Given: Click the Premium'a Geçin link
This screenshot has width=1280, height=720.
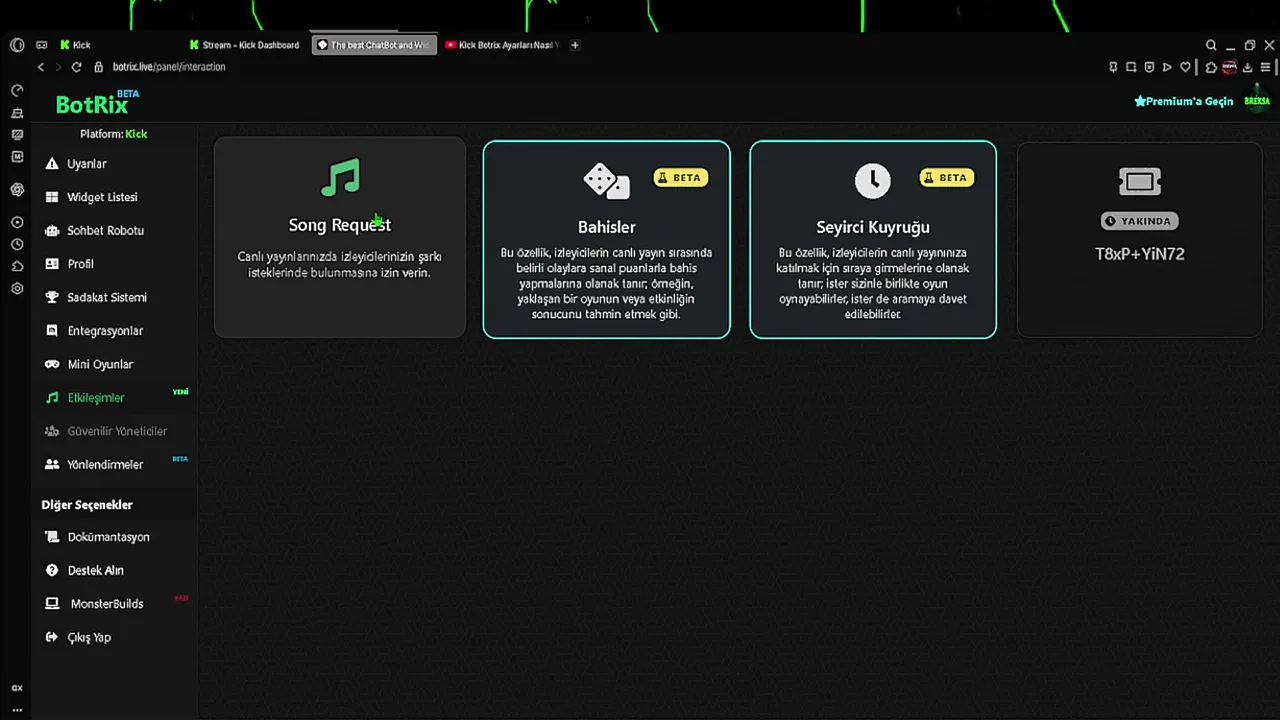Looking at the screenshot, I should click(x=1184, y=101).
